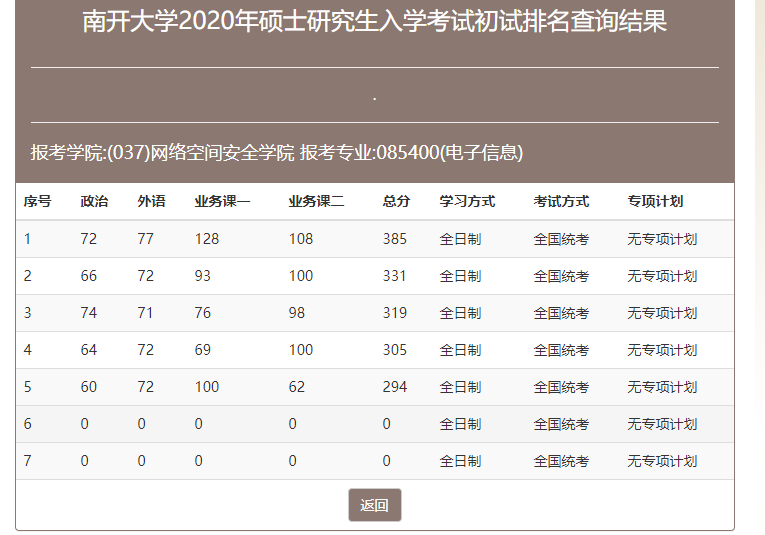The image size is (765, 535).
Task: Click the 考试方式 column header
Action: 561,201
